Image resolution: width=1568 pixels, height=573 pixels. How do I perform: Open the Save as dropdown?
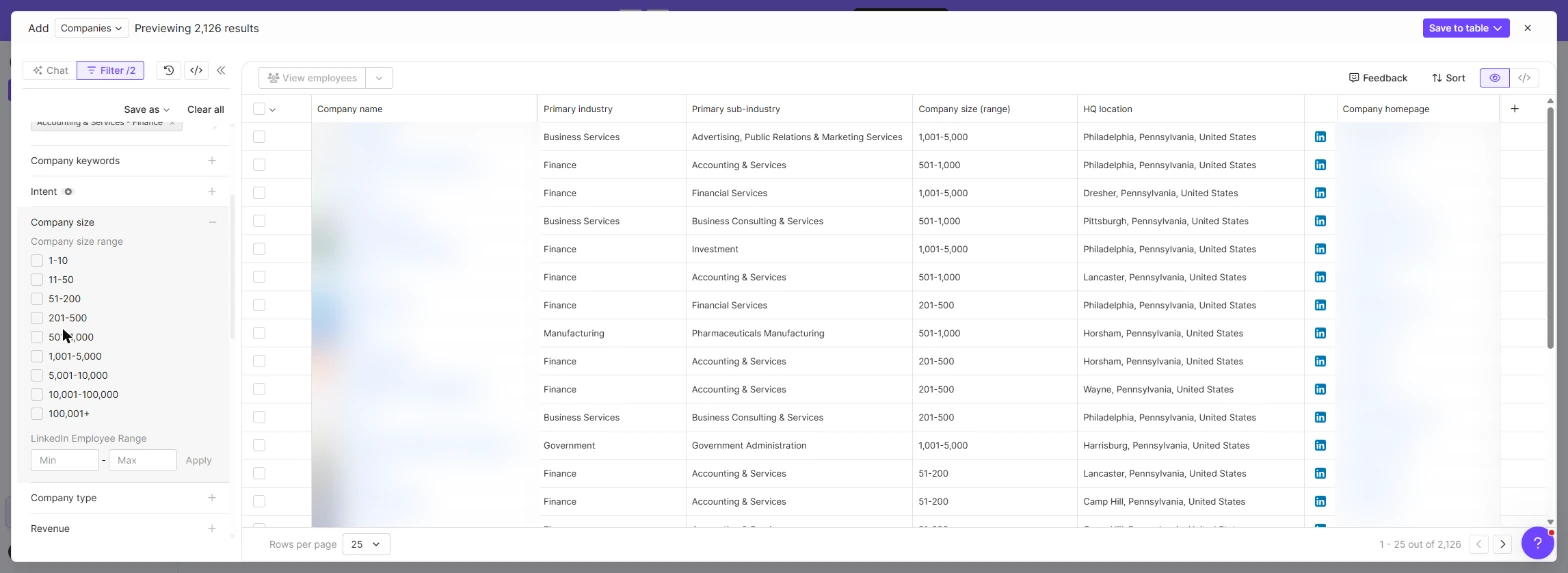[146, 109]
